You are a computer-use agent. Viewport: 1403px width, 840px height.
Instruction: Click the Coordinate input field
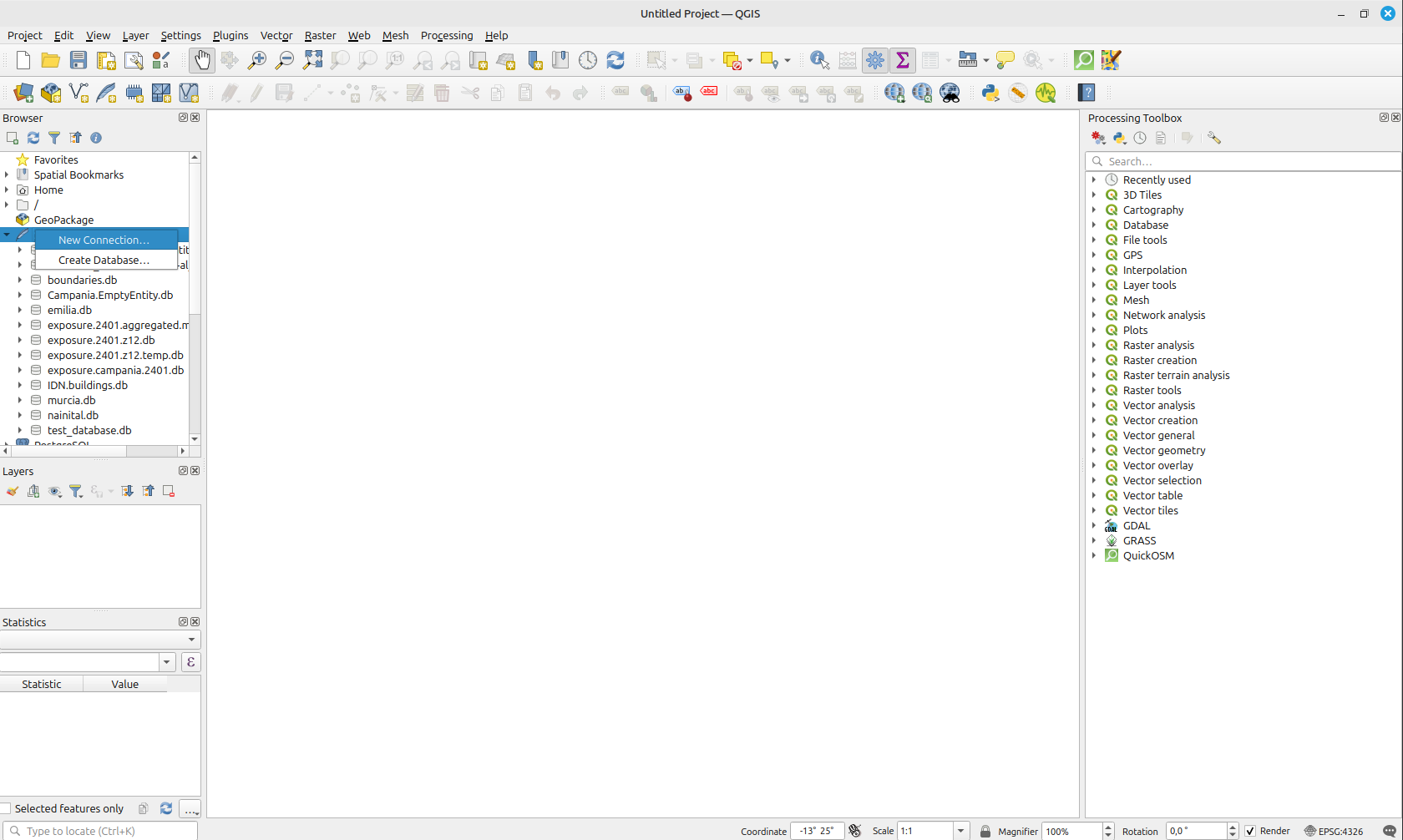pos(817,831)
